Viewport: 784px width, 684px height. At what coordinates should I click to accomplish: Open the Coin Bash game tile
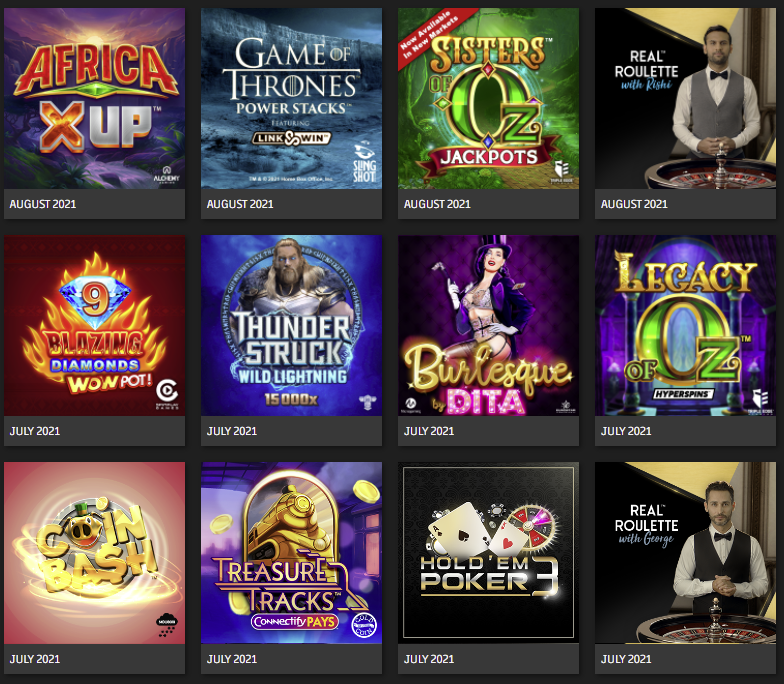coord(94,553)
